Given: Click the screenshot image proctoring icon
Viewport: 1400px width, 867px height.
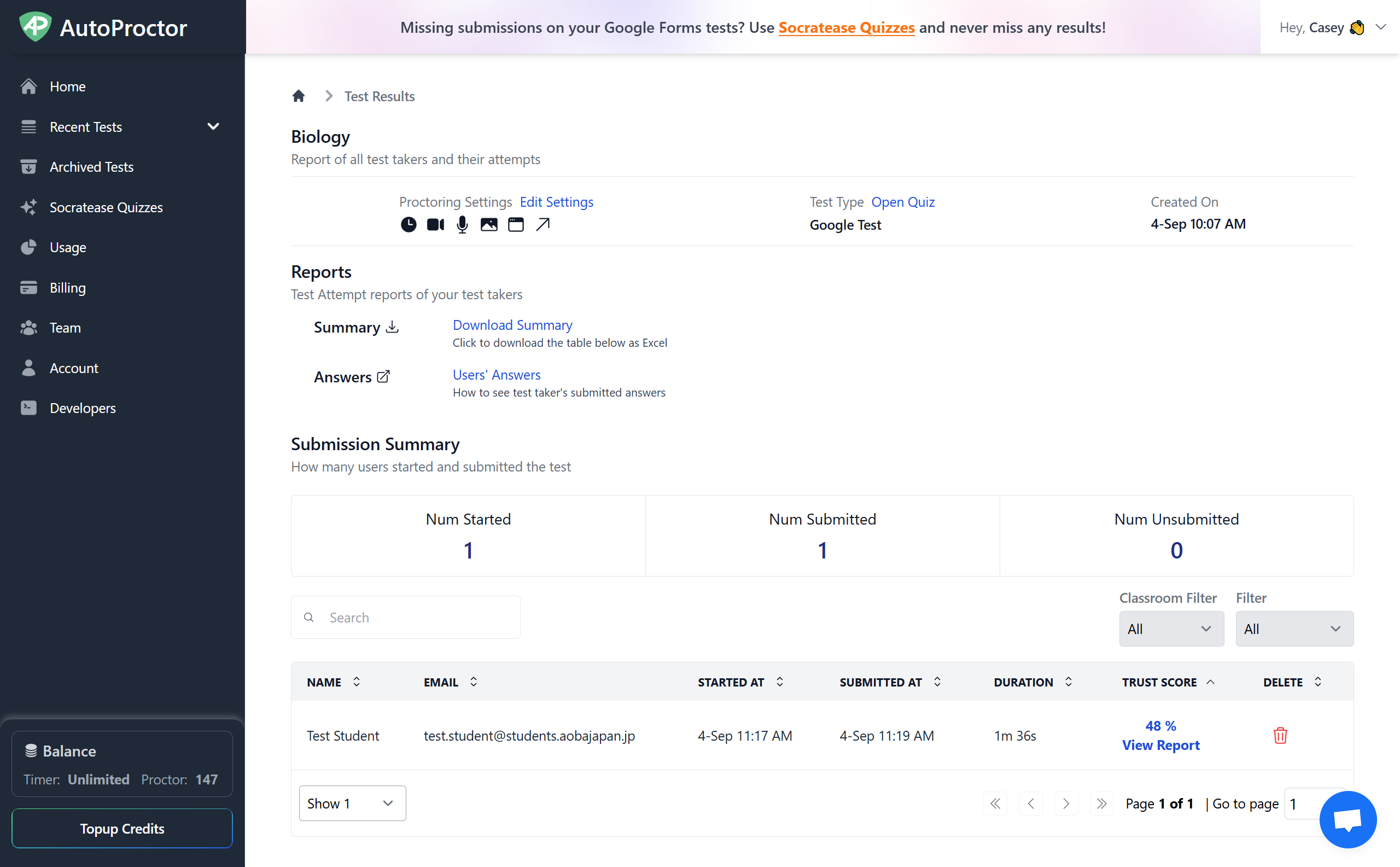Looking at the screenshot, I should (488, 225).
